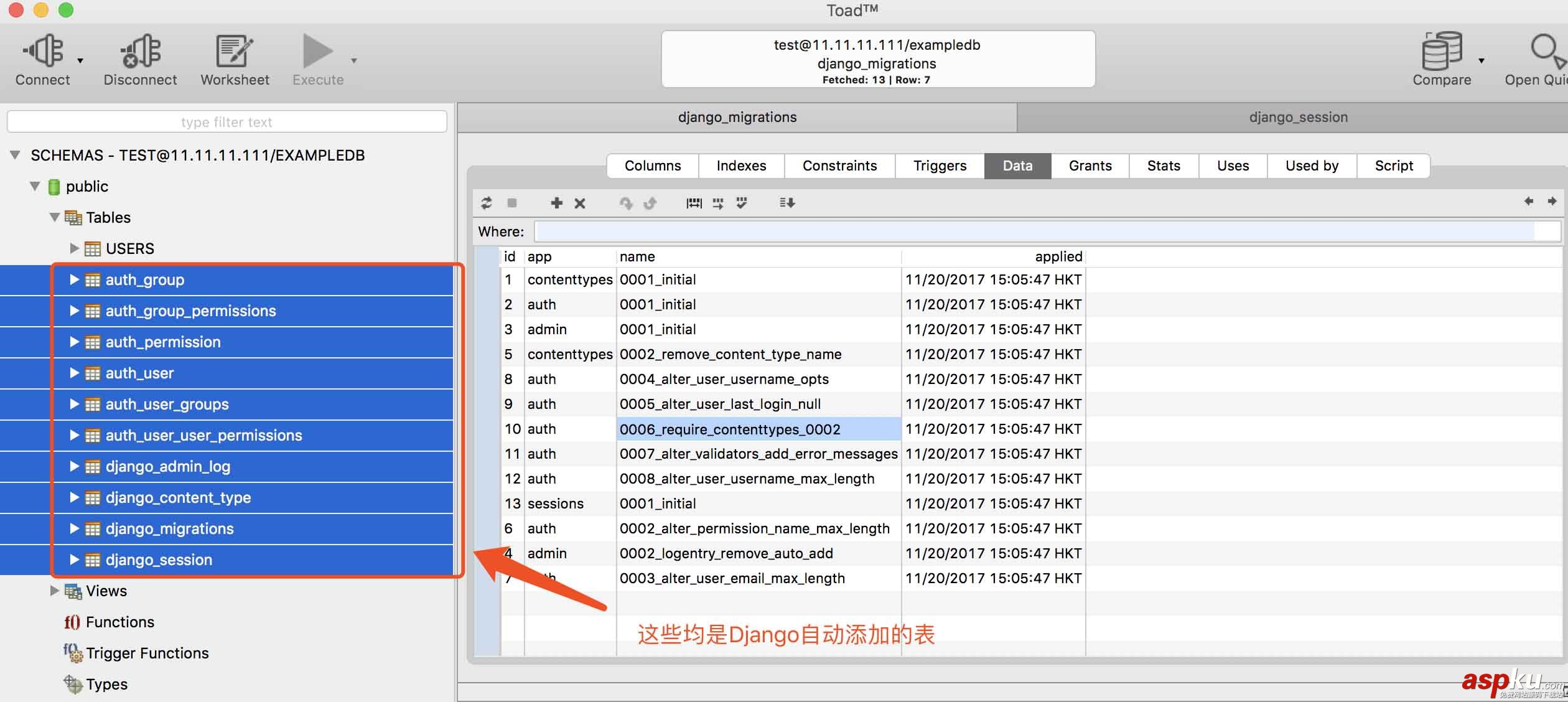Sort the grid using the sort icon
The height and width of the screenshot is (702, 1568).
(x=786, y=203)
